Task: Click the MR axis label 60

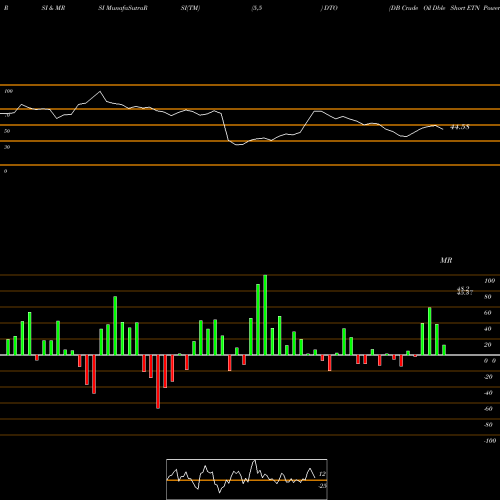Action: pyautogui.click(x=487, y=313)
